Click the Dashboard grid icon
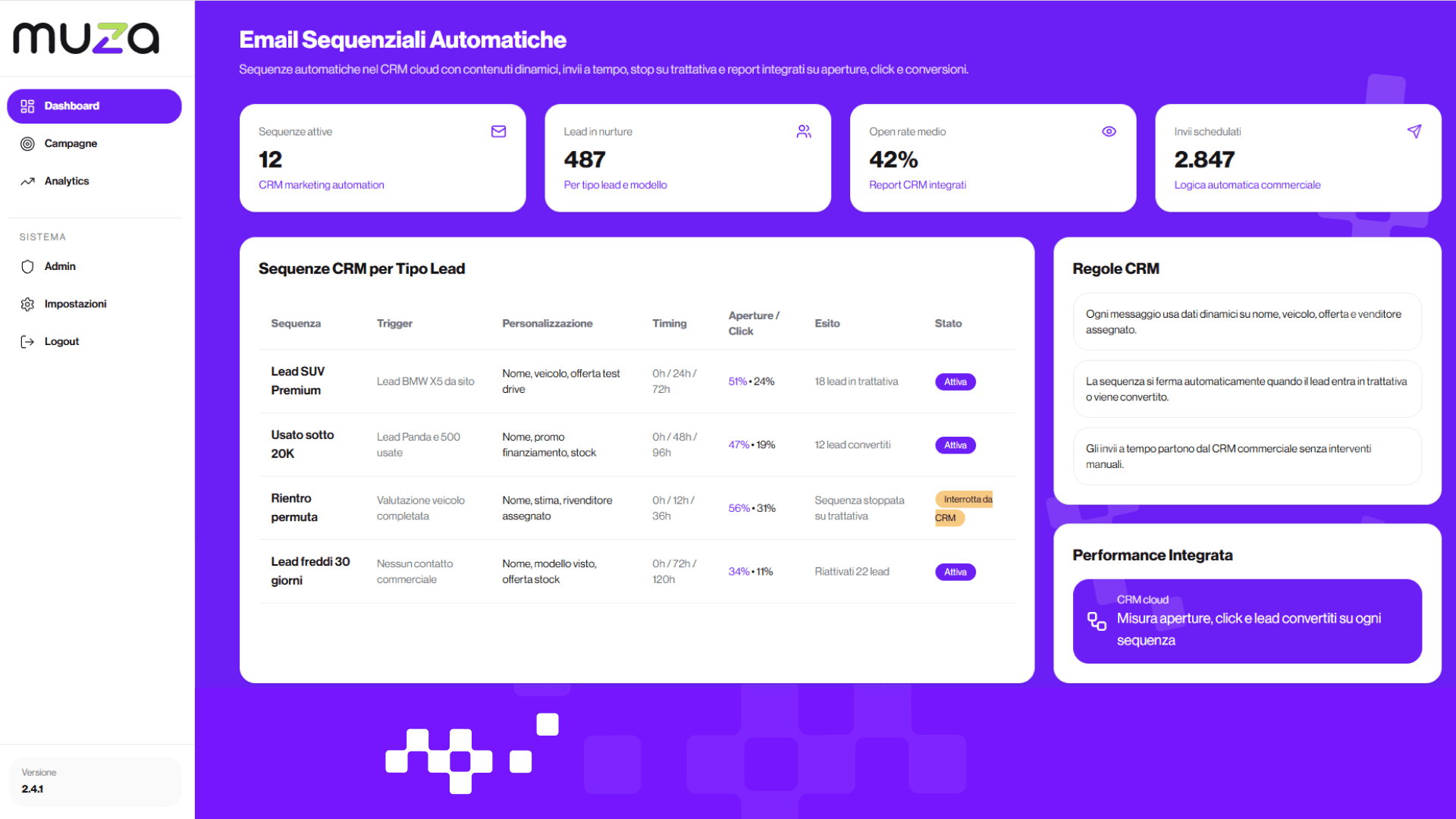1456x819 pixels. [x=27, y=106]
